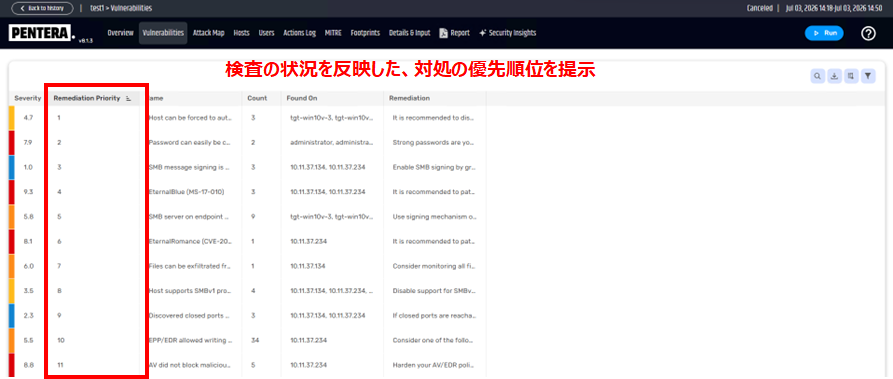Open the column settings icon
893x379 pixels.
tap(851, 76)
